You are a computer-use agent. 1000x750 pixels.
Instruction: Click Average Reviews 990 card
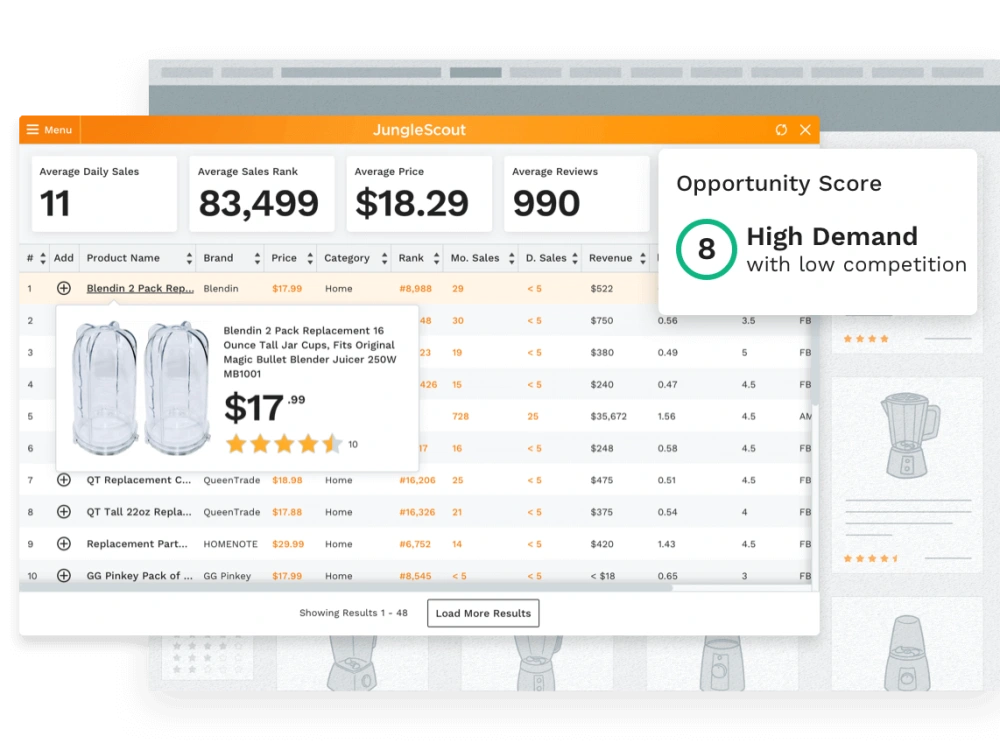point(577,194)
